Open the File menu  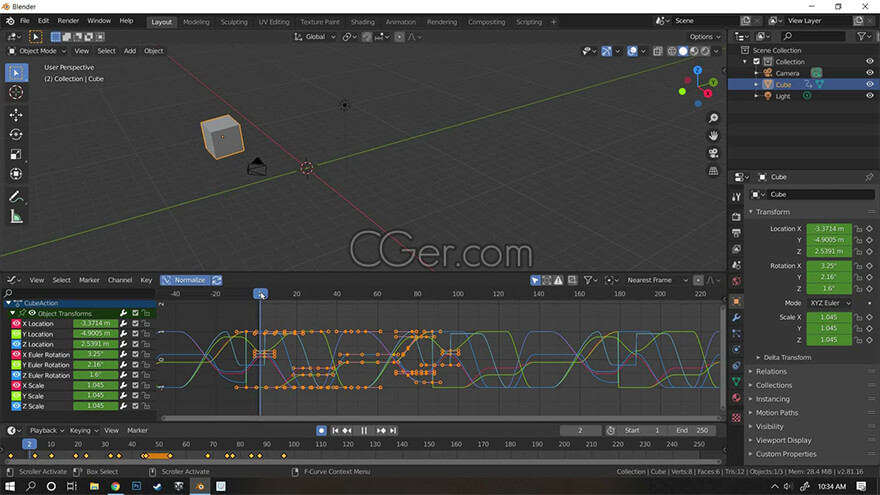[x=25, y=21]
